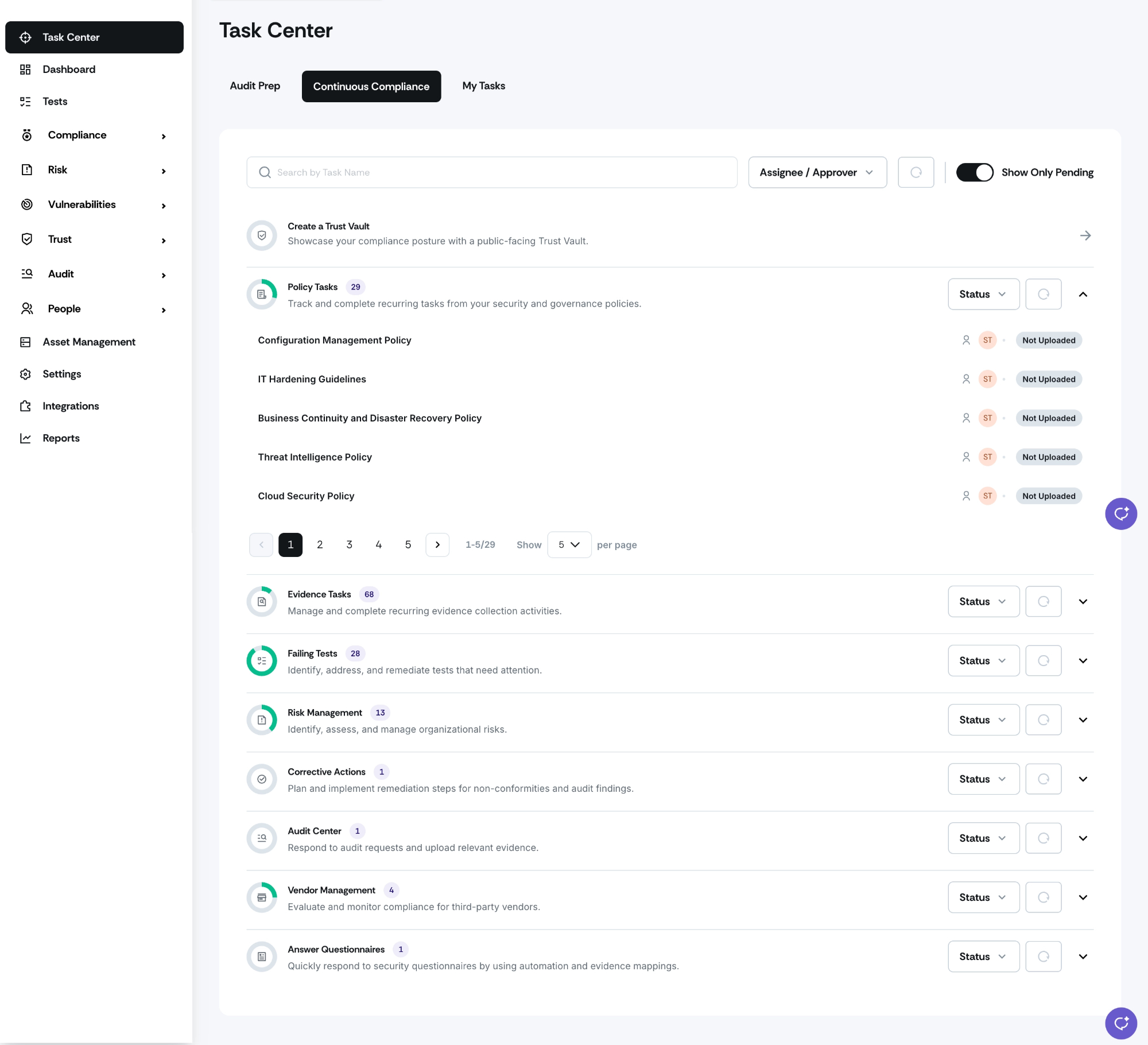1148x1045 pixels.
Task: Switch to the Audit Prep tab
Action: click(255, 86)
